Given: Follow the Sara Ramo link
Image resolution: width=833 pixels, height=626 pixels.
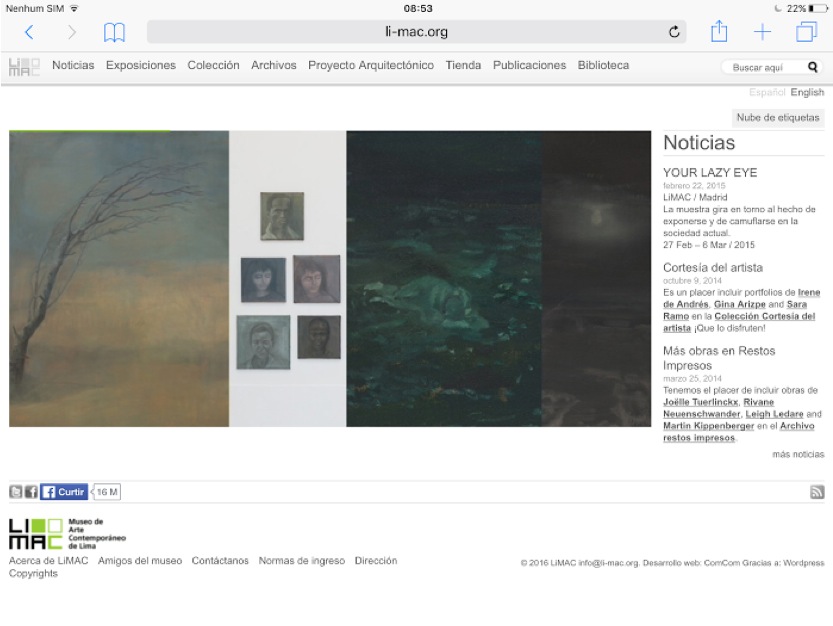Looking at the screenshot, I should (x=735, y=310).
